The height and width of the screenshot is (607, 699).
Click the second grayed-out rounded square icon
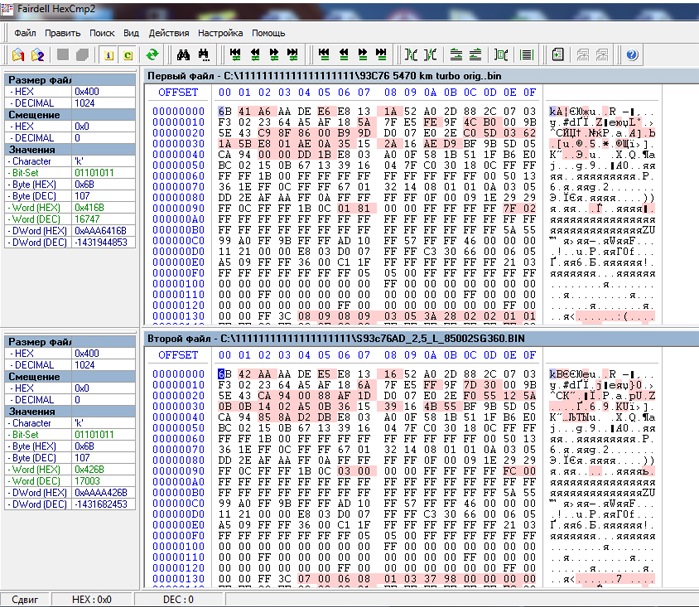point(82,55)
